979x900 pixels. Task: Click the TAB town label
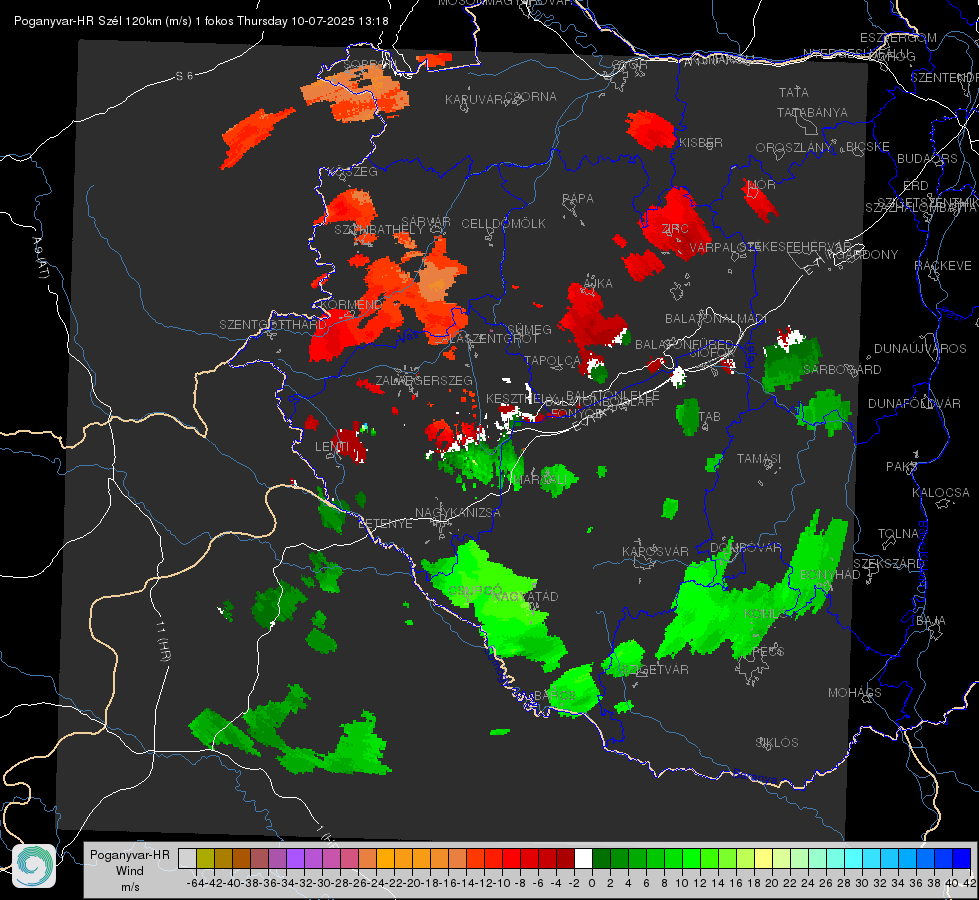tap(709, 417)
